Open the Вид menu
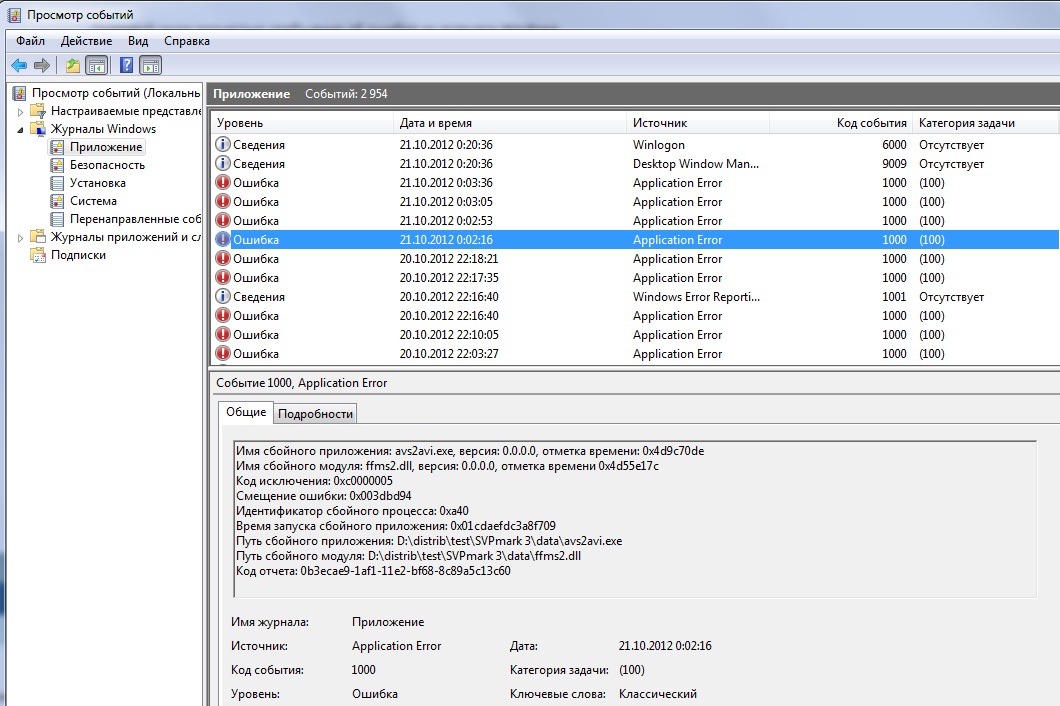1060x706 pixels. [138, 41]
